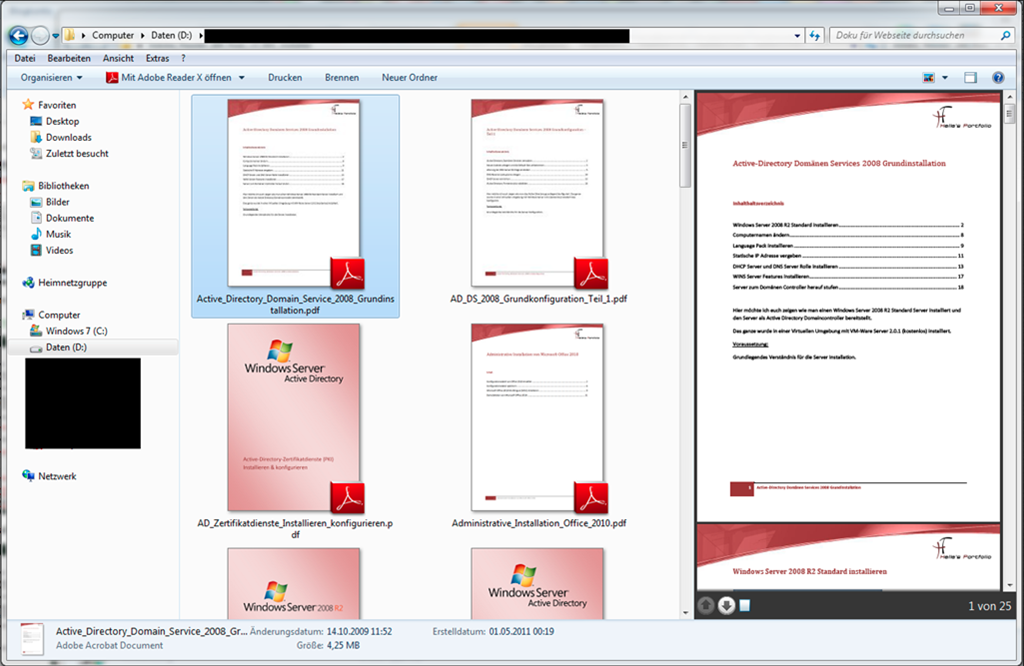Click the Favoriten star icon
Screen dimensions: 1024x666
(28, 104)
